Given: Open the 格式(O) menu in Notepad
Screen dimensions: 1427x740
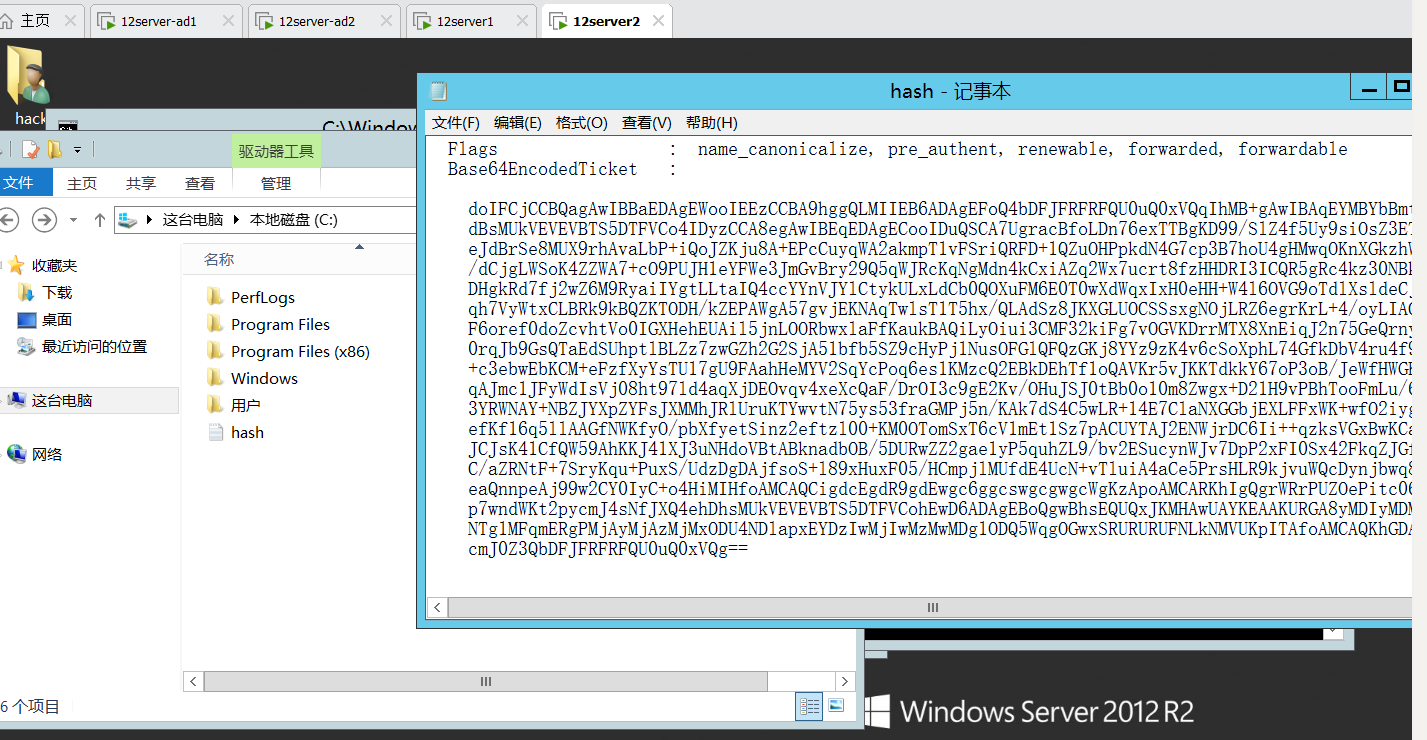Looking at the screenshot, I should (x=582, y=122).
